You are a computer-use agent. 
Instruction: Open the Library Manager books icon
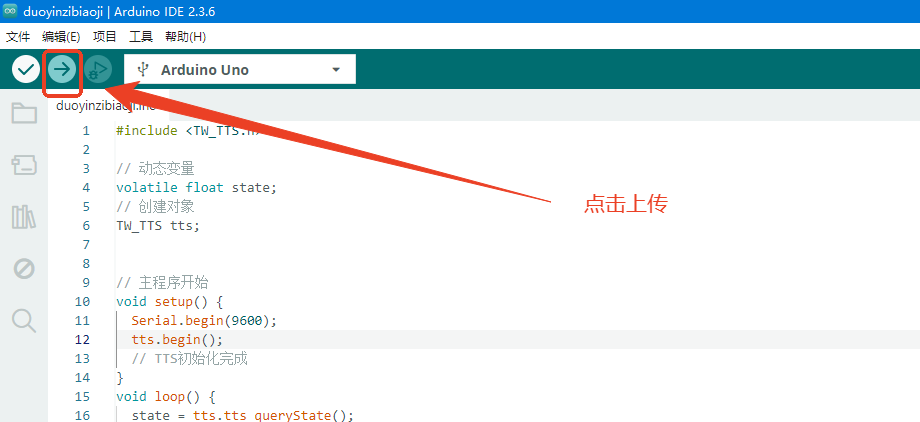click(x=24, y=217)
